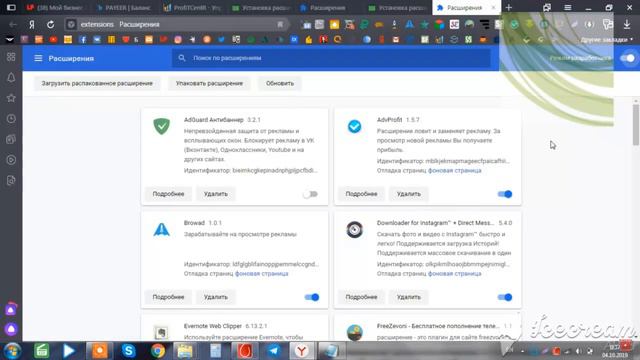Screen dimensions: 640x360
Task: Expand the bookmarks bar arrow at left
Action: 9,40
